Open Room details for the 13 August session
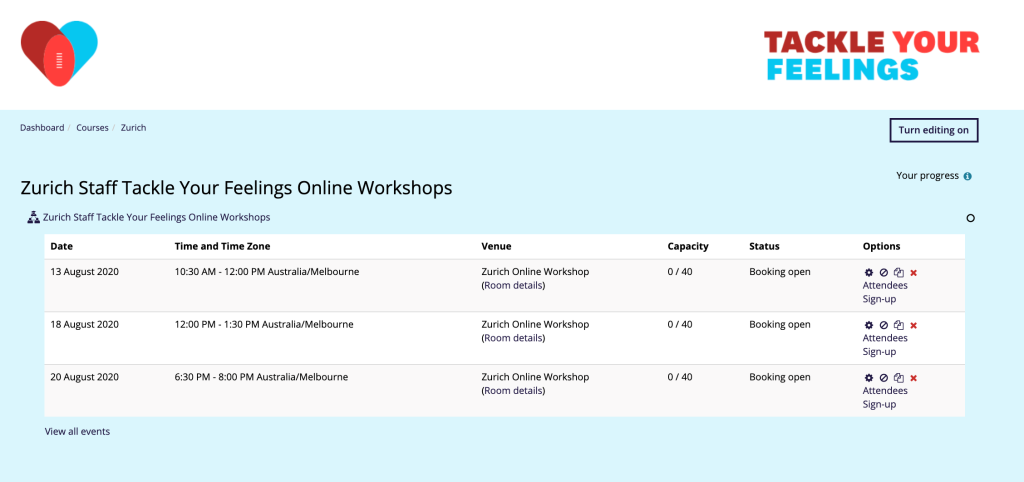 pyautogui.click(x=513, y=285)
